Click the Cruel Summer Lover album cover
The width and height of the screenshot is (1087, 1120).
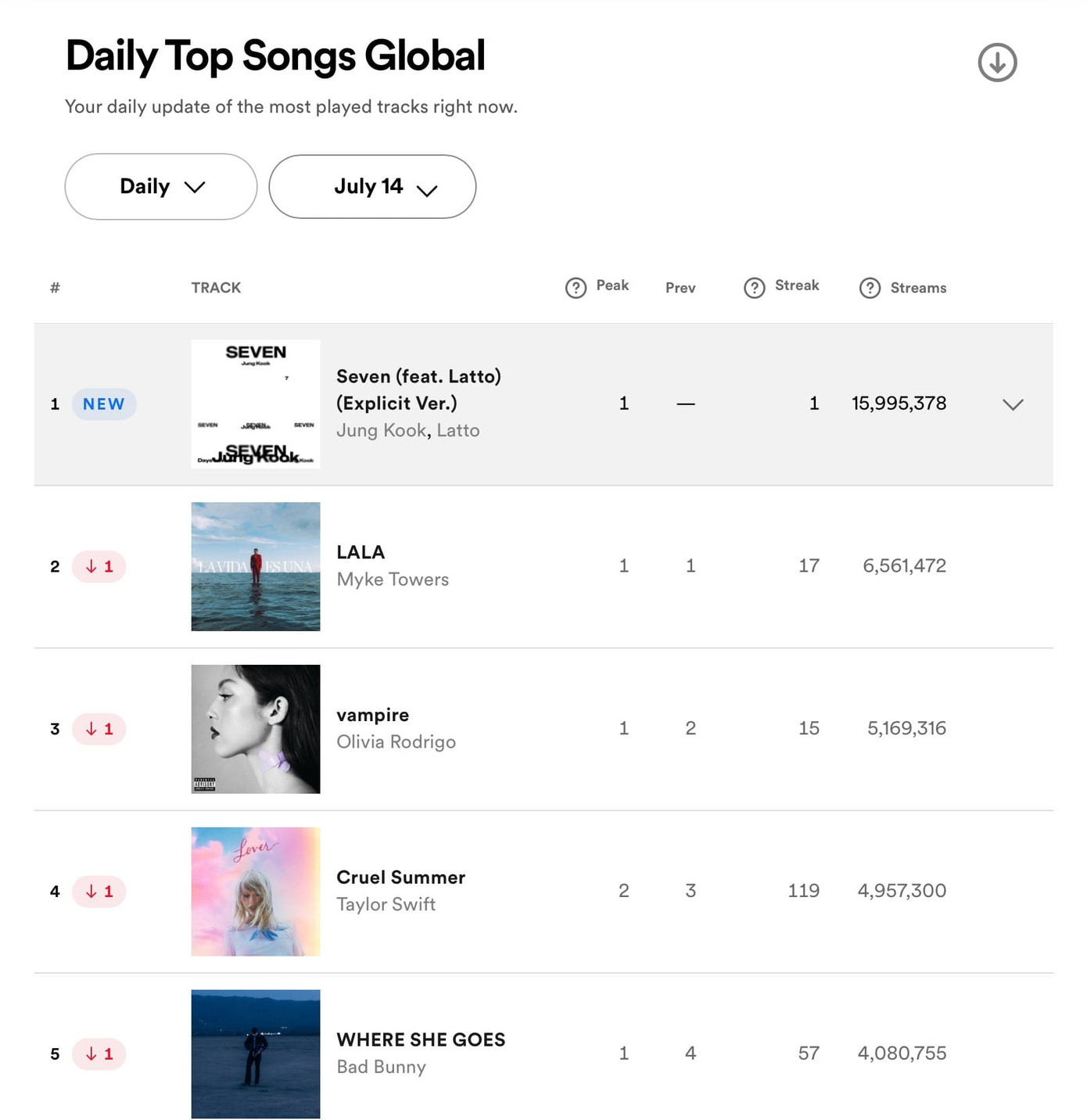[256, 892]
